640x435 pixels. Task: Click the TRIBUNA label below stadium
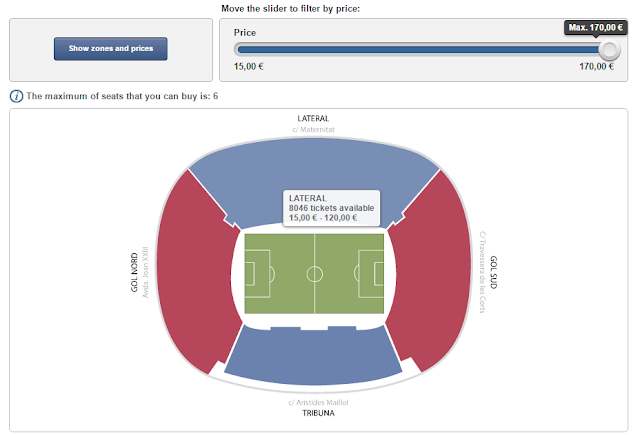(318, 413)
